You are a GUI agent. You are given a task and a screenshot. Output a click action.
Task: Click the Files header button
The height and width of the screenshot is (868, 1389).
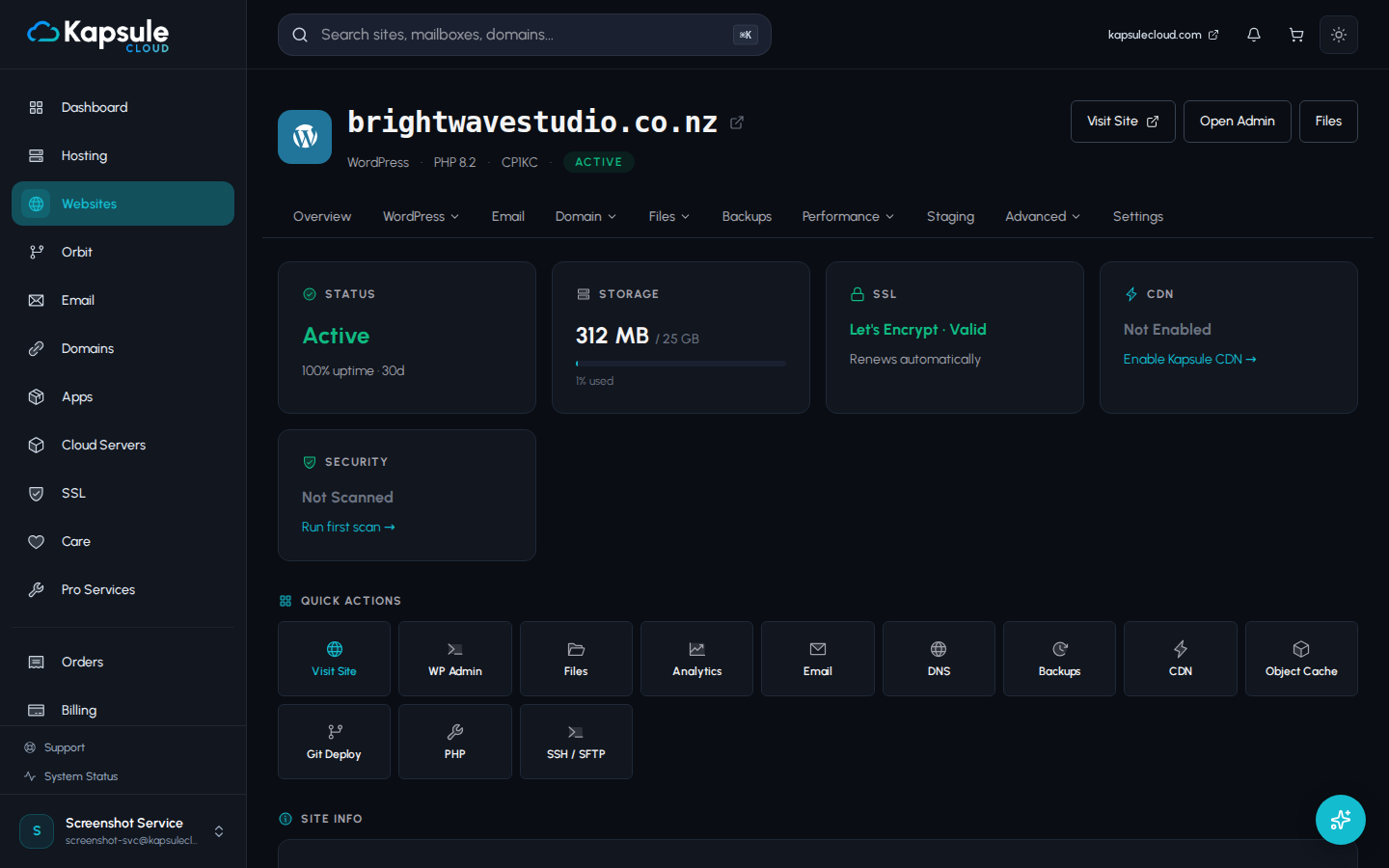point(1328,122)
